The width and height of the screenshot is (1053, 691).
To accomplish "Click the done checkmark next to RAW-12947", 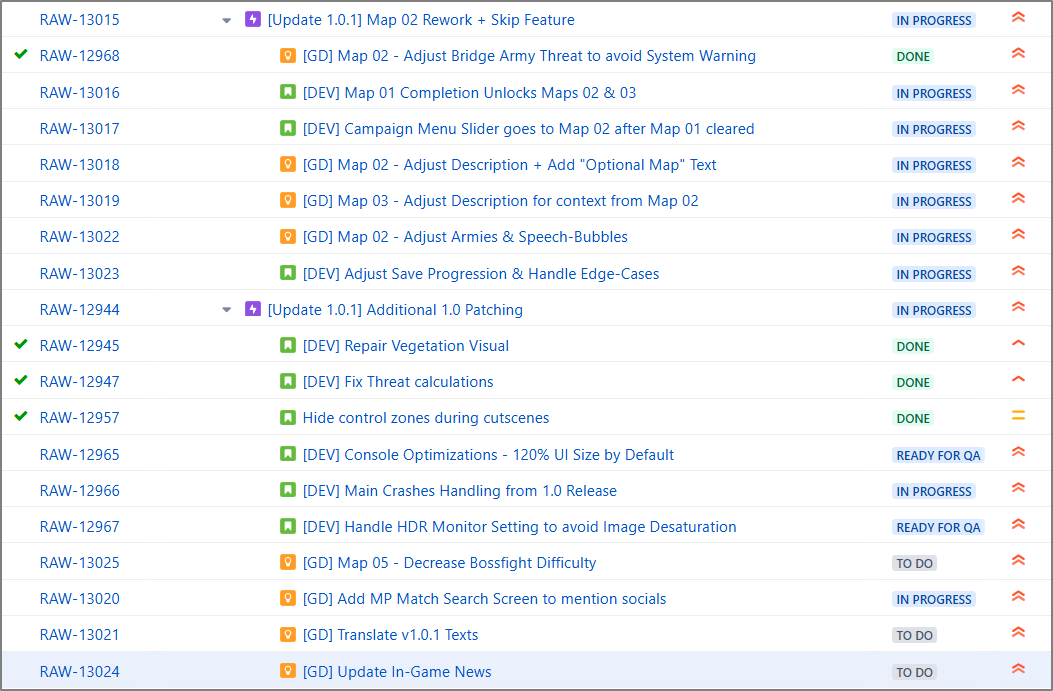I will click(21, 380).
